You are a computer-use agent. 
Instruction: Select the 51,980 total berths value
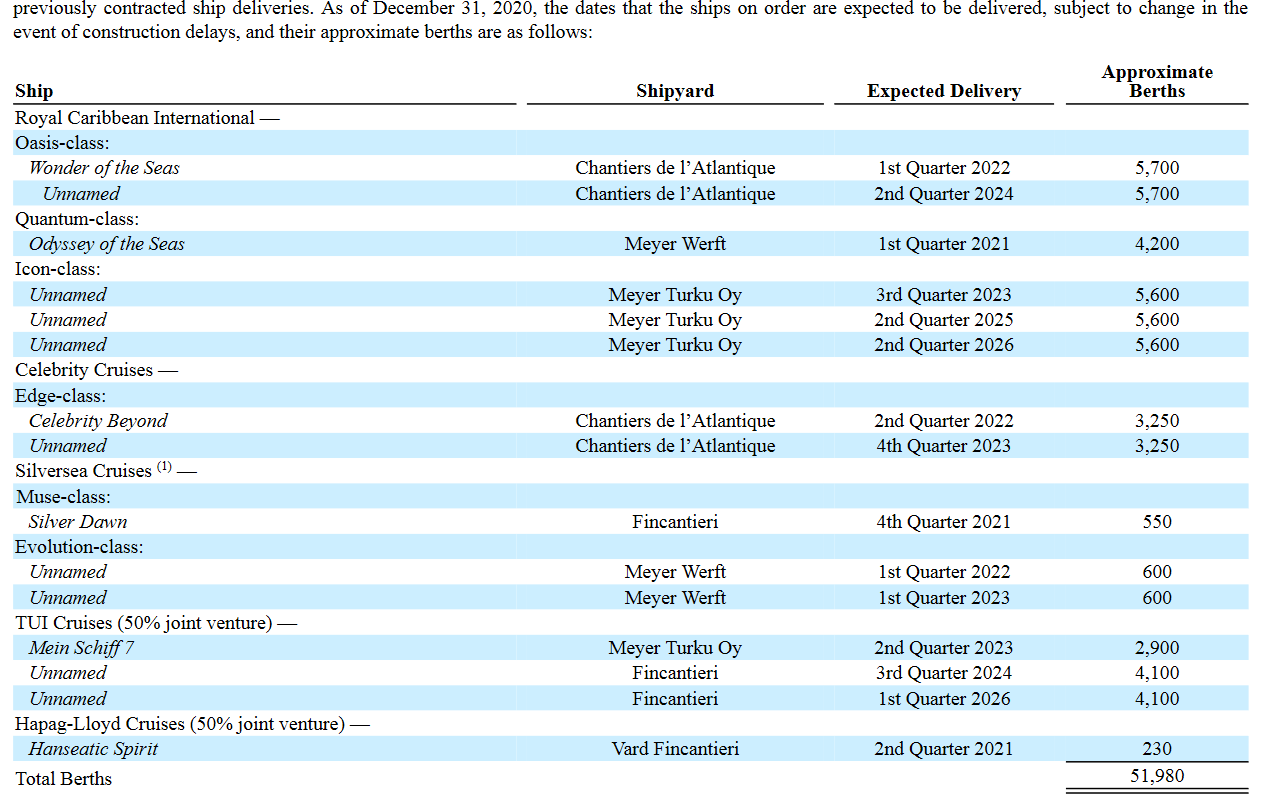[x=1157, y=777]
